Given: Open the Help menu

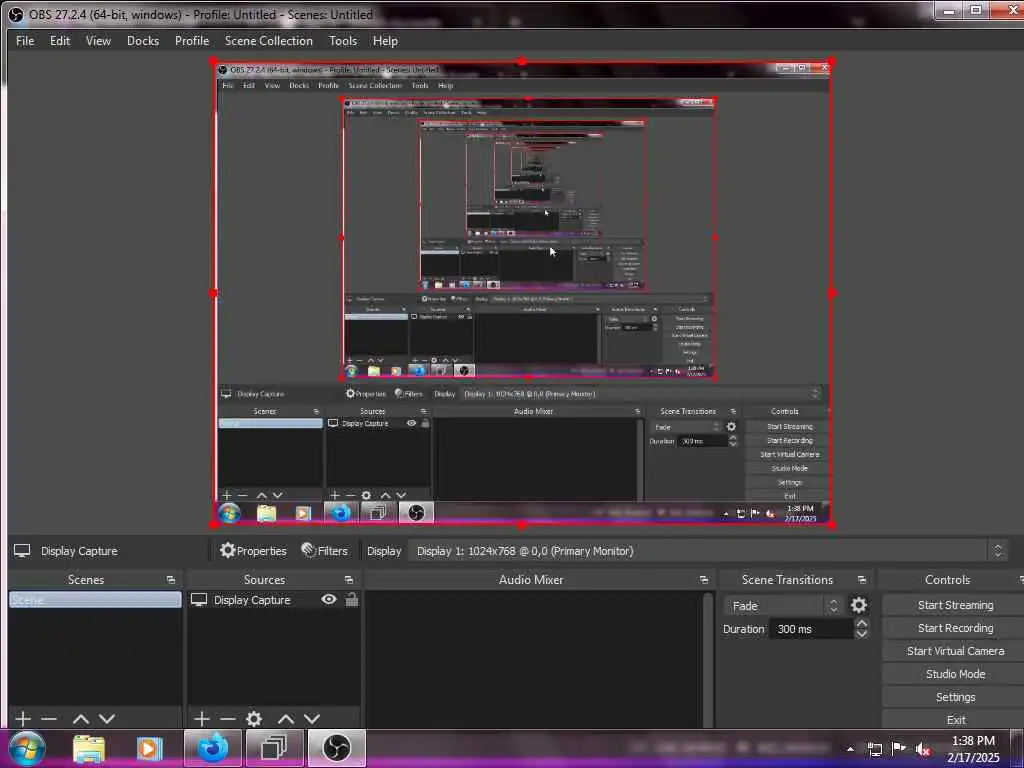Looking at the screenshot, I should point(385,40).
